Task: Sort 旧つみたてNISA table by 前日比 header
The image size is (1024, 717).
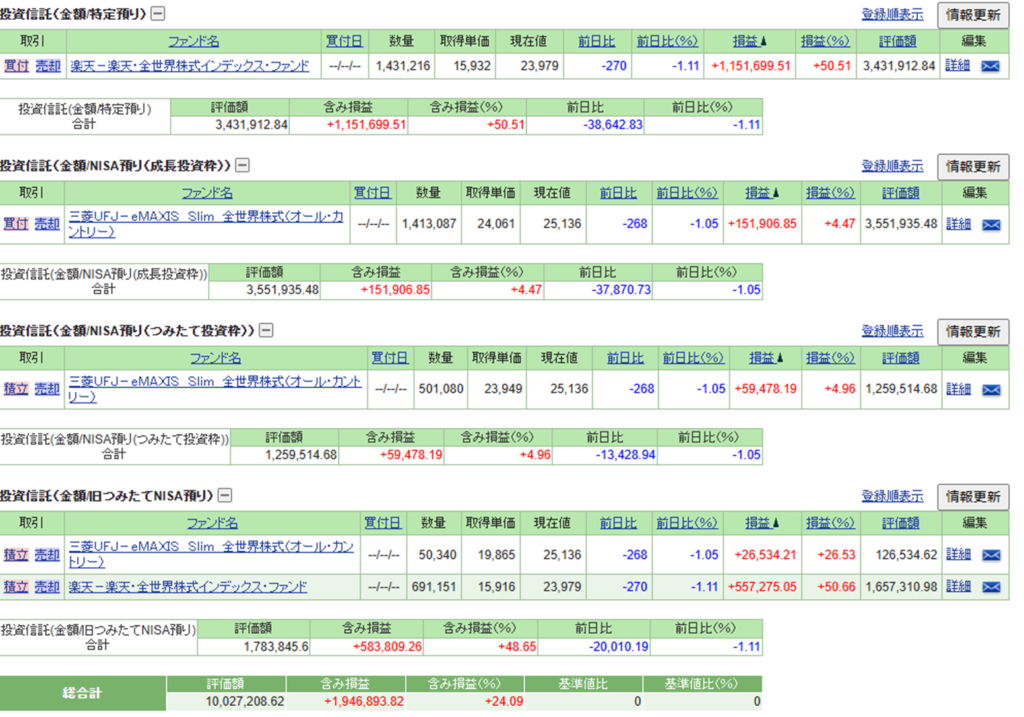Action: 618,523
